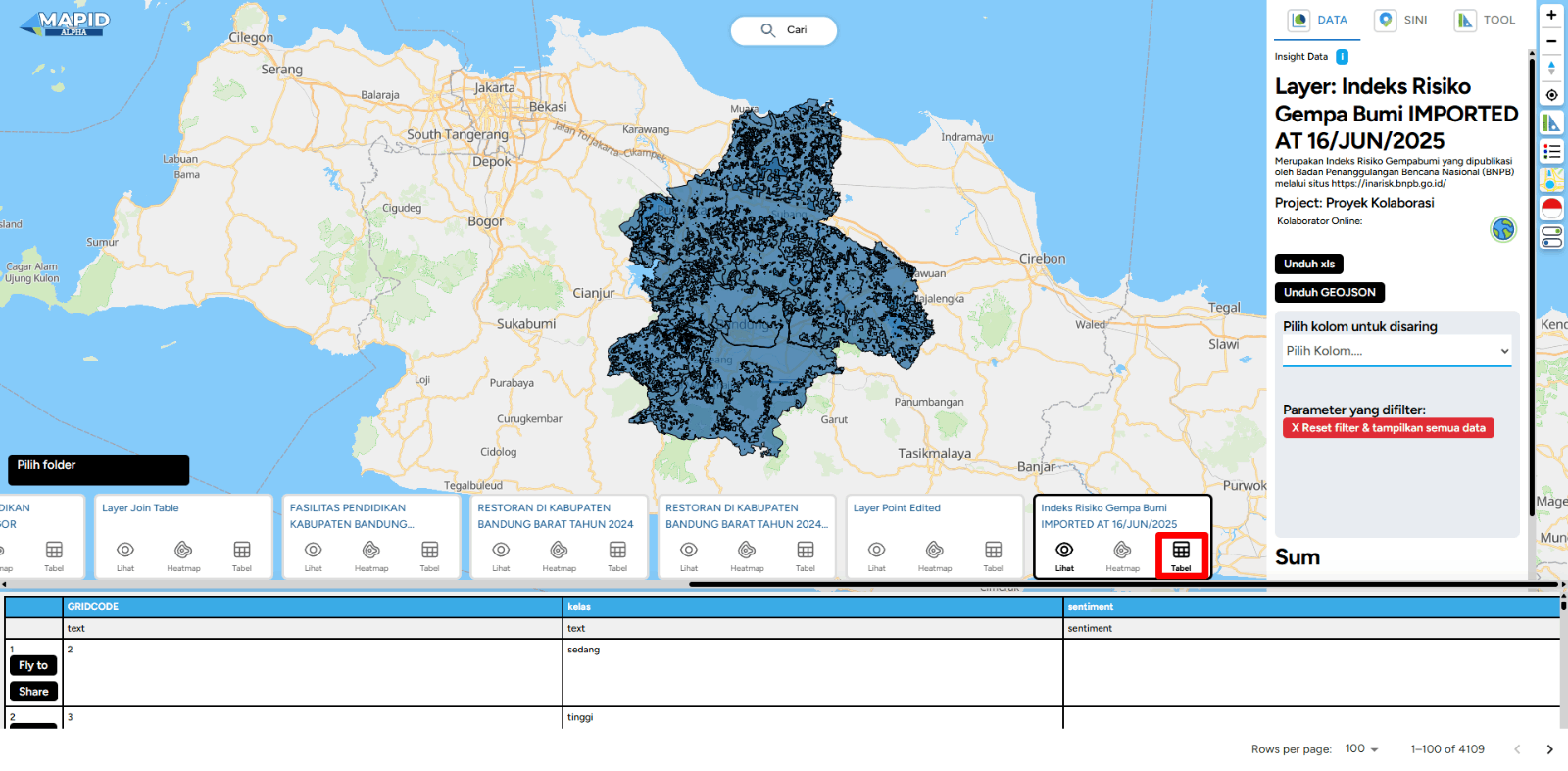Screen dimensions: 1568x771
Task: Open the basemap selector thumbnail icon
Action: point(1551,179)
